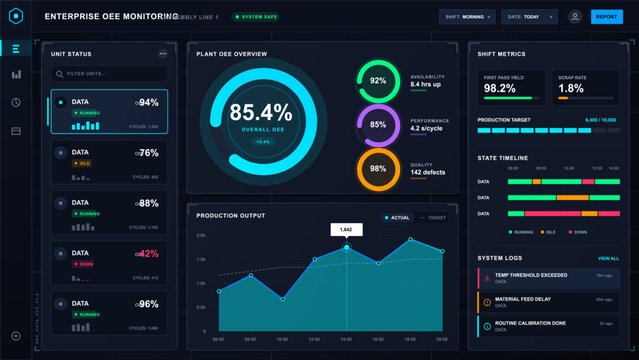Toggle Down in State Timeline legend
Viewport: 639px width, 360px height.
coord(578,232)
